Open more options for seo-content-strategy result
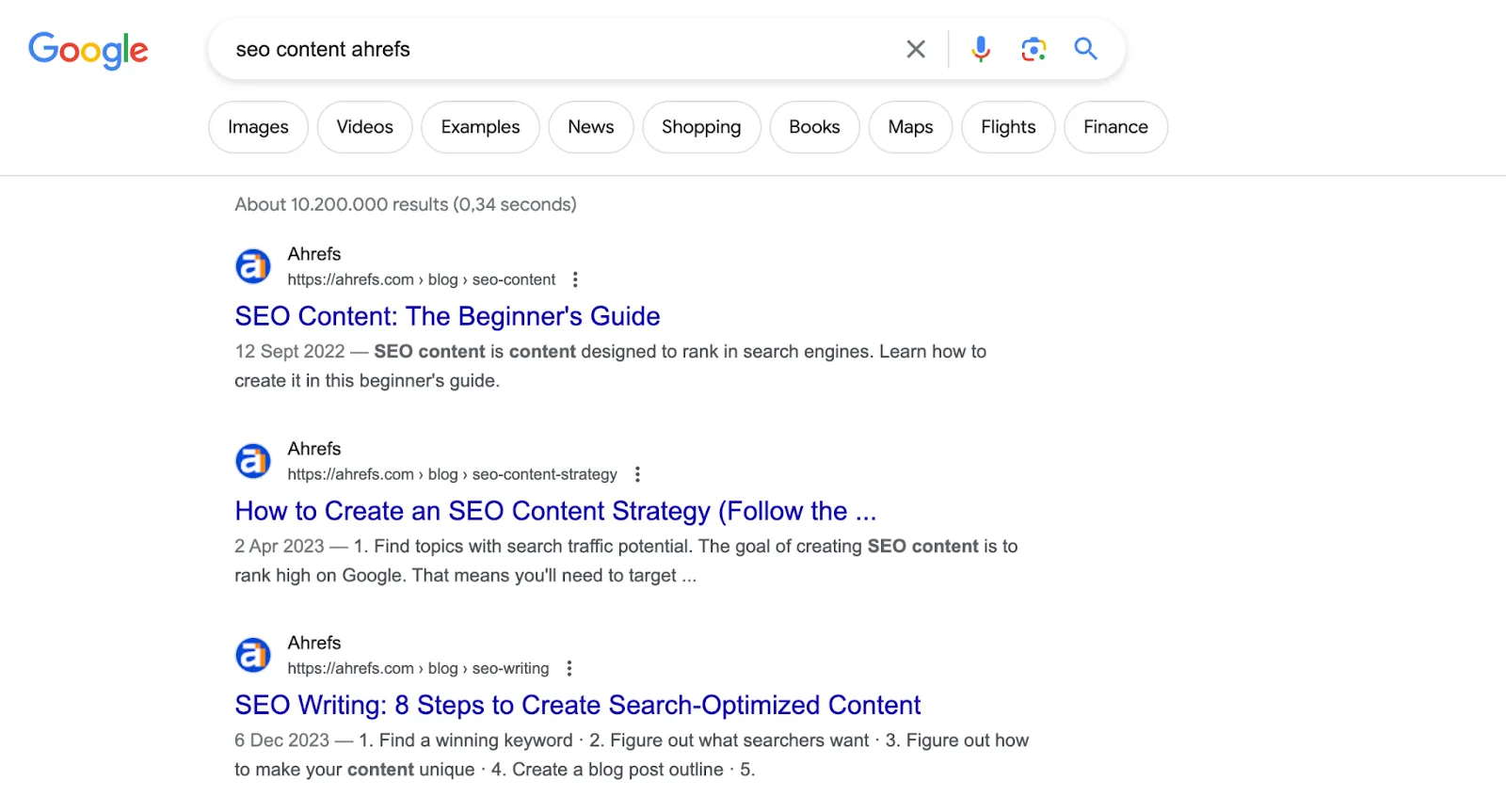 (637, 474)
